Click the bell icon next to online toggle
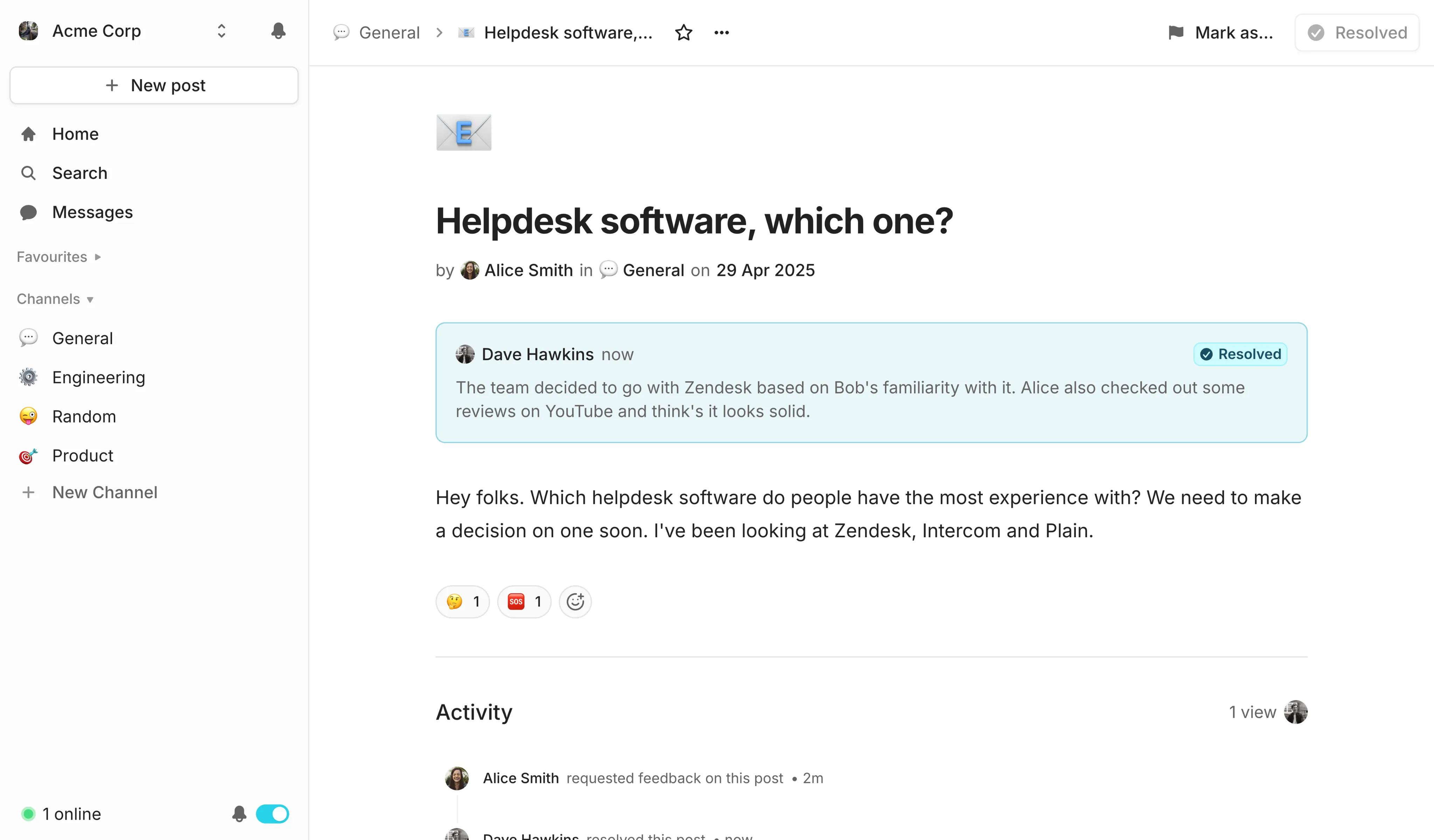This screenshot has width=1434, height=840. pos(239,814)
